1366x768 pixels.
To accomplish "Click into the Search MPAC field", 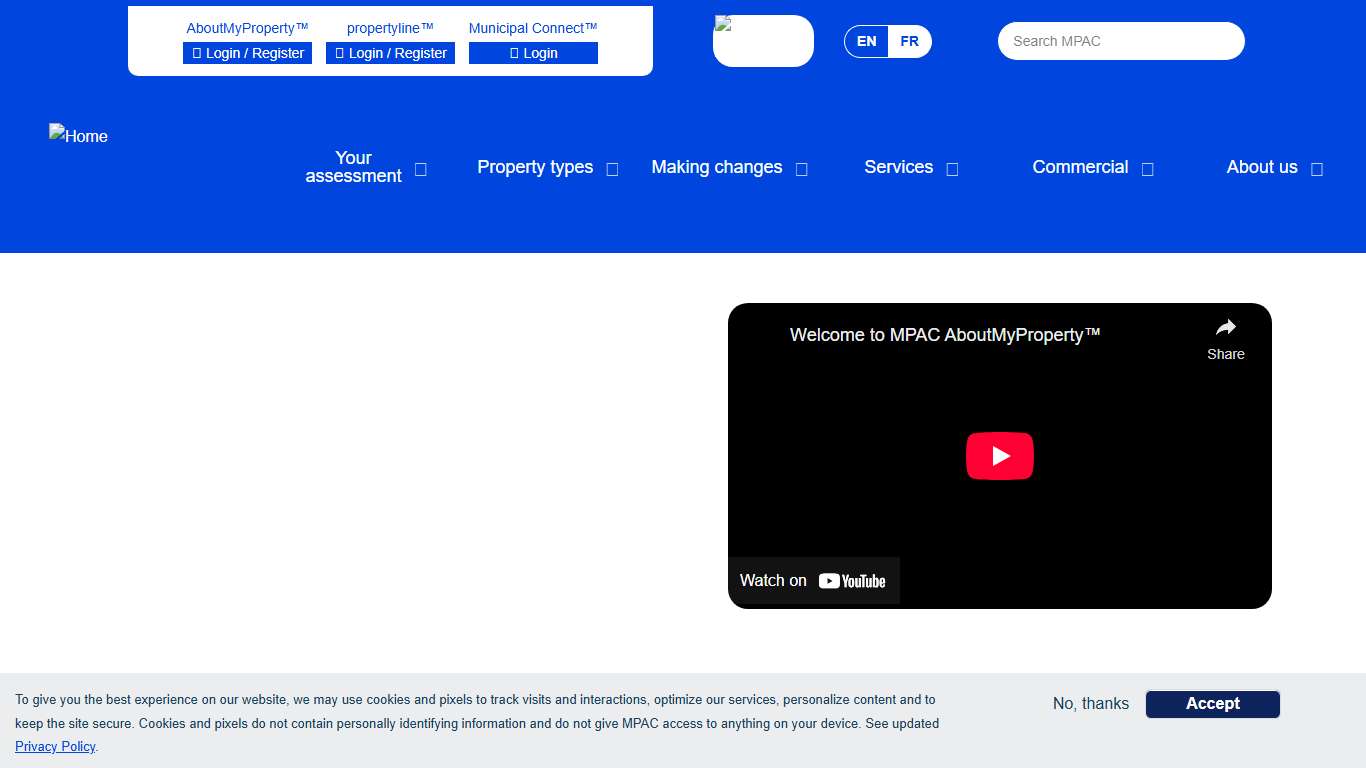I will click(x=1120, y=41).
